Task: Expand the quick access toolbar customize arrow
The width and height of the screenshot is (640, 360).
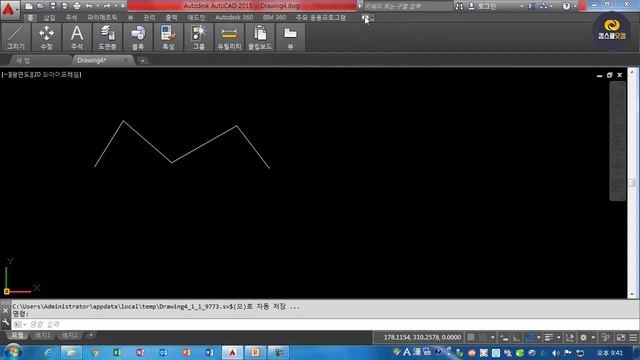Action: [122, 6]
